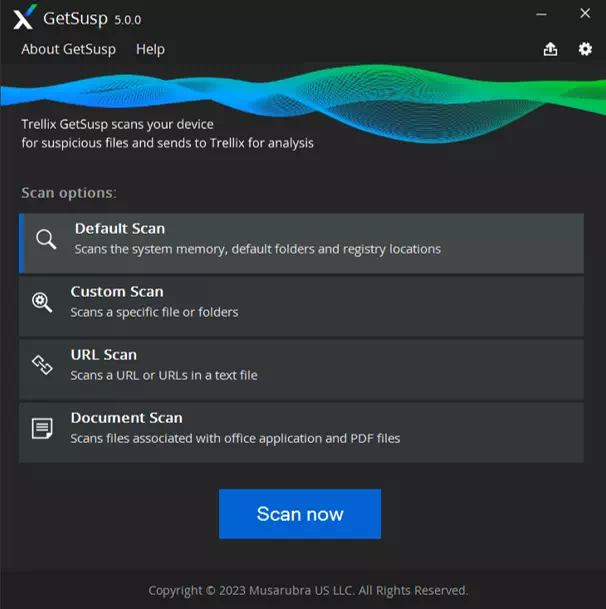Viewport: 606px width, 609px height.
Task: Close the GetSusp window
Action: [x=585, y=14]
